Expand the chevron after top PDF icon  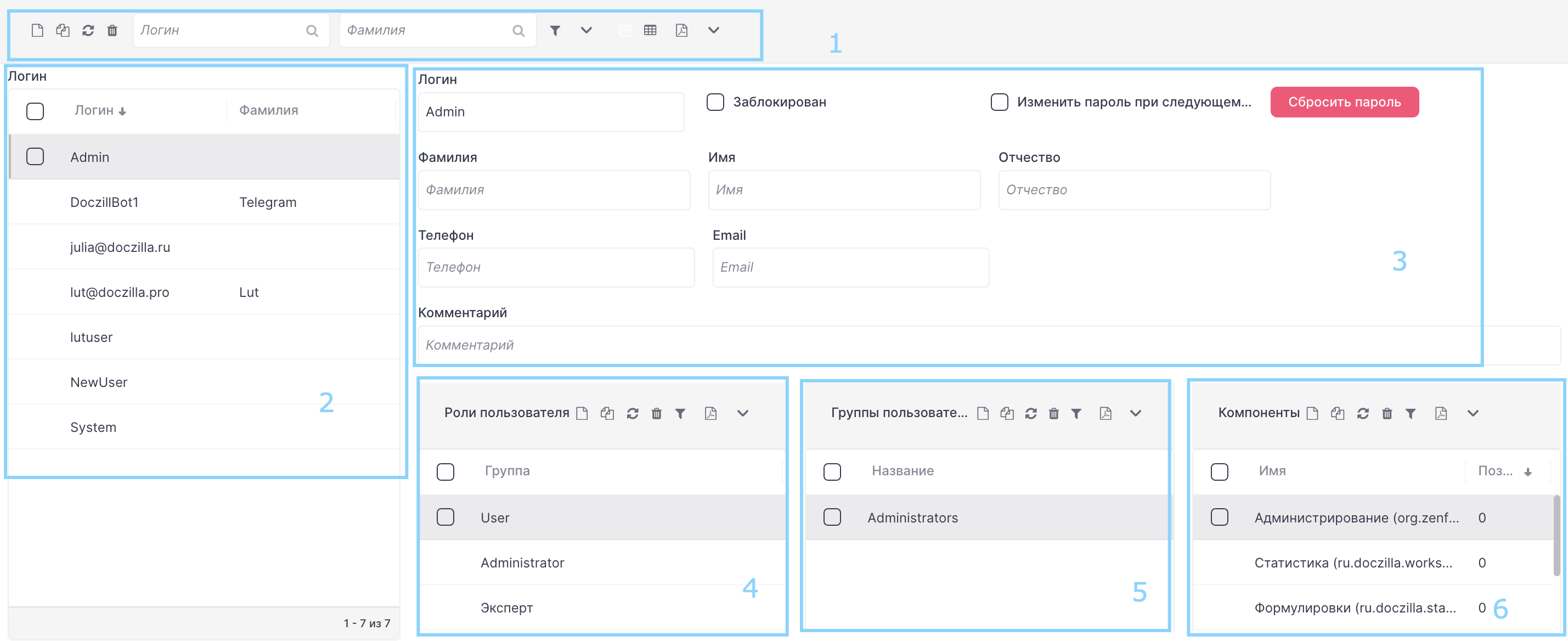[714, 30]
